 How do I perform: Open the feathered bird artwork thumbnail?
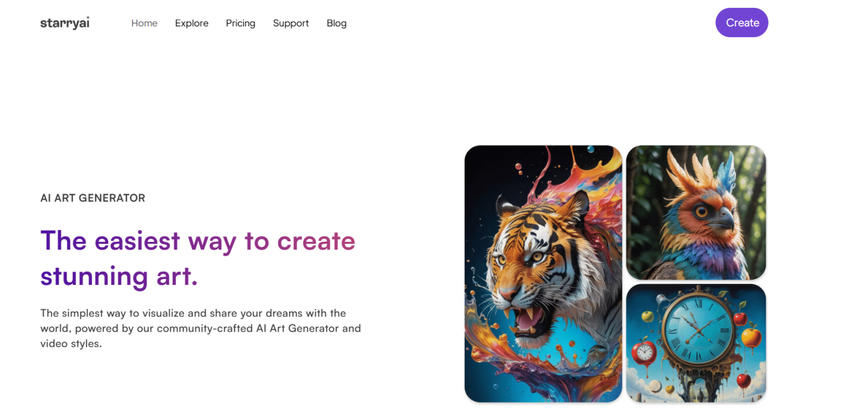(x=696, y=212)
